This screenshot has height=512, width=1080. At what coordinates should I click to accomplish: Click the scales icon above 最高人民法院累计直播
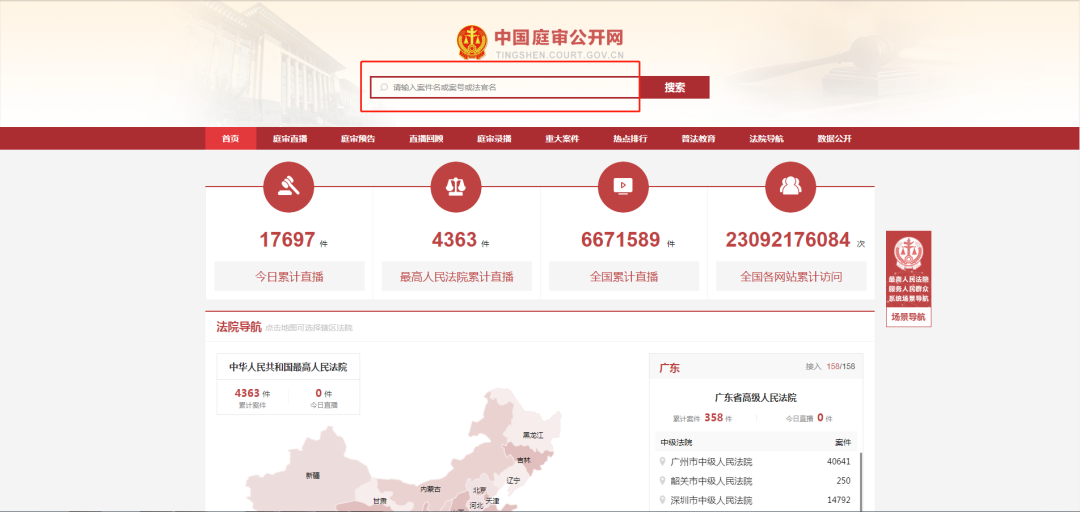click(x=456, y=187)
